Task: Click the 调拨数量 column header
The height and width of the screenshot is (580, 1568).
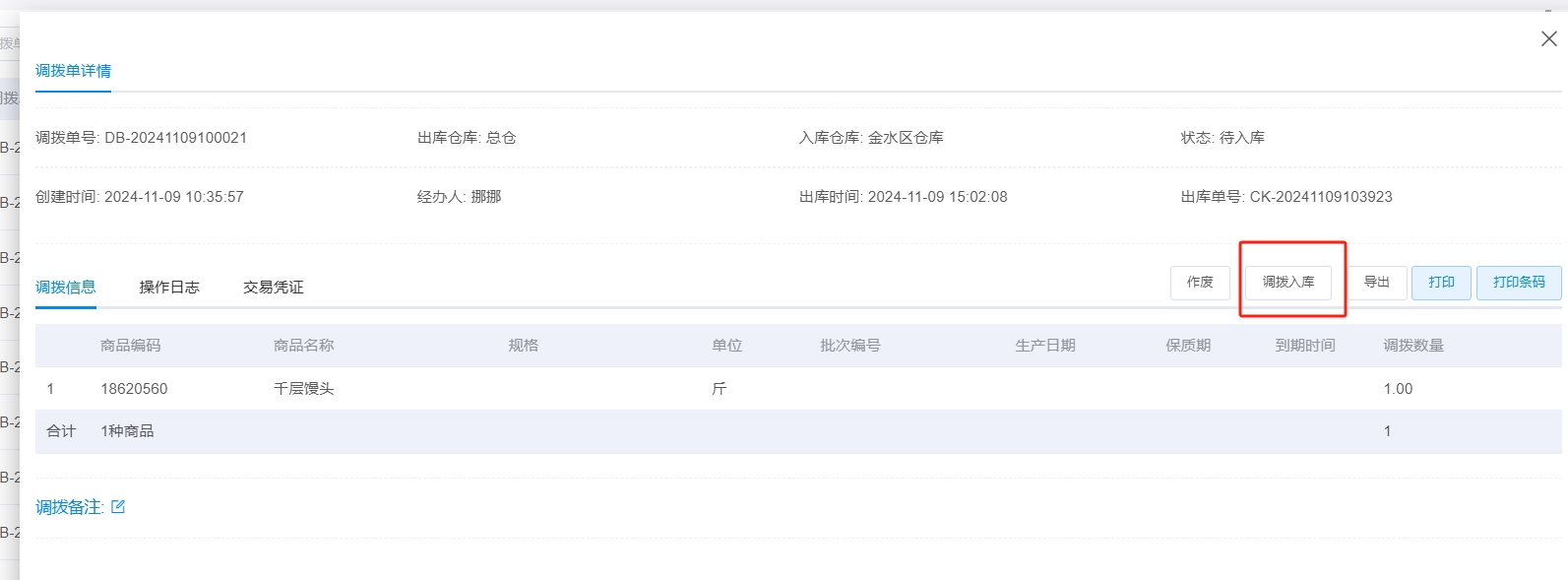Action: pos(1413,346)
